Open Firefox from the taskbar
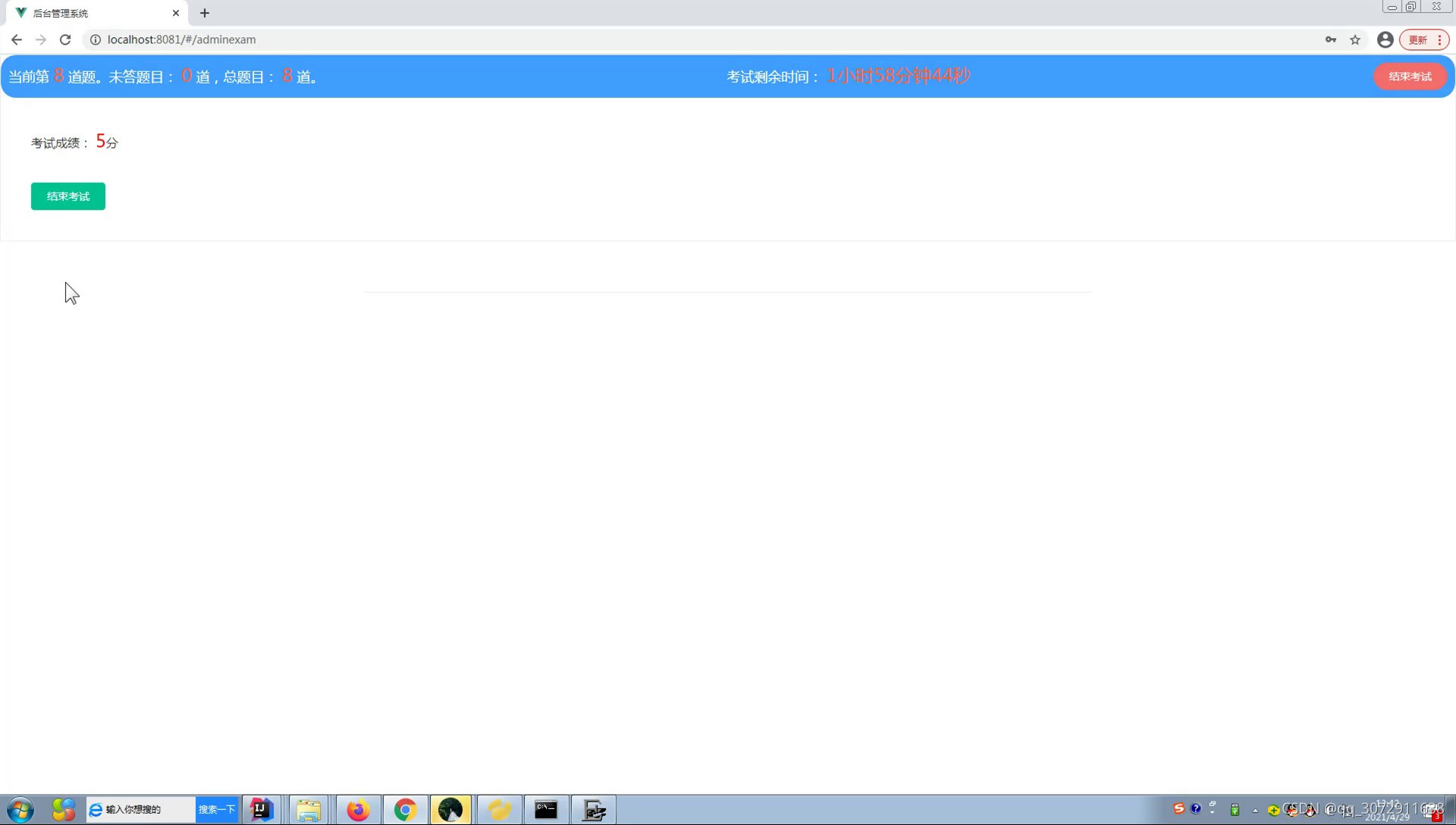Image resolution: width=1456 pixels, height=825 pixels. pyautogui.click(x=358, y=810)
